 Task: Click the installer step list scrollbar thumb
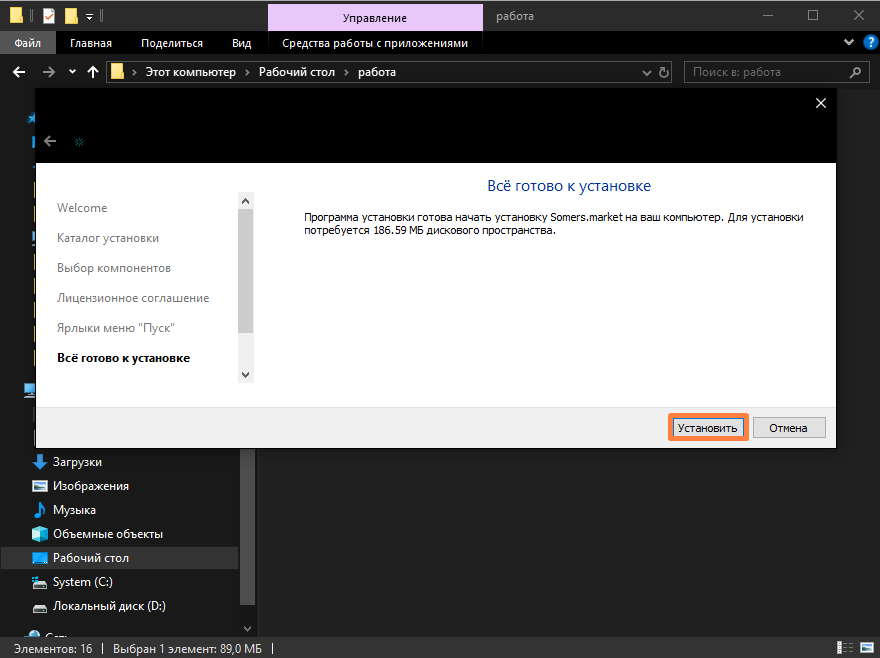(245, 271)
